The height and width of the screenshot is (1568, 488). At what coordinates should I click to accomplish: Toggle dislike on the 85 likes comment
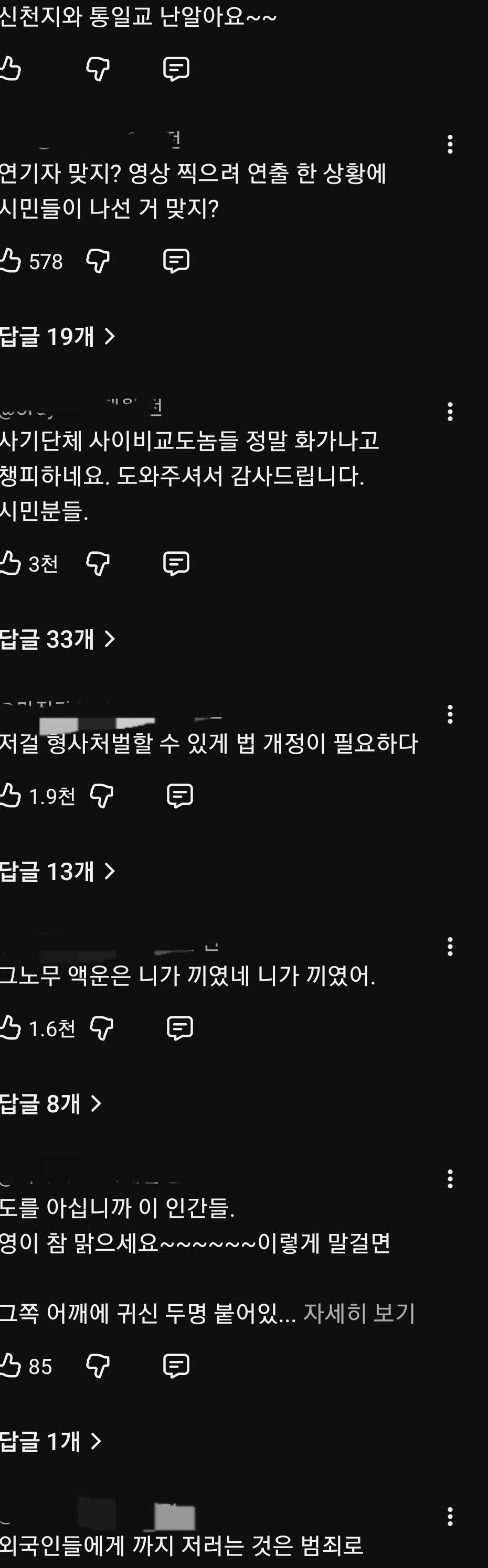(98, 1366)
